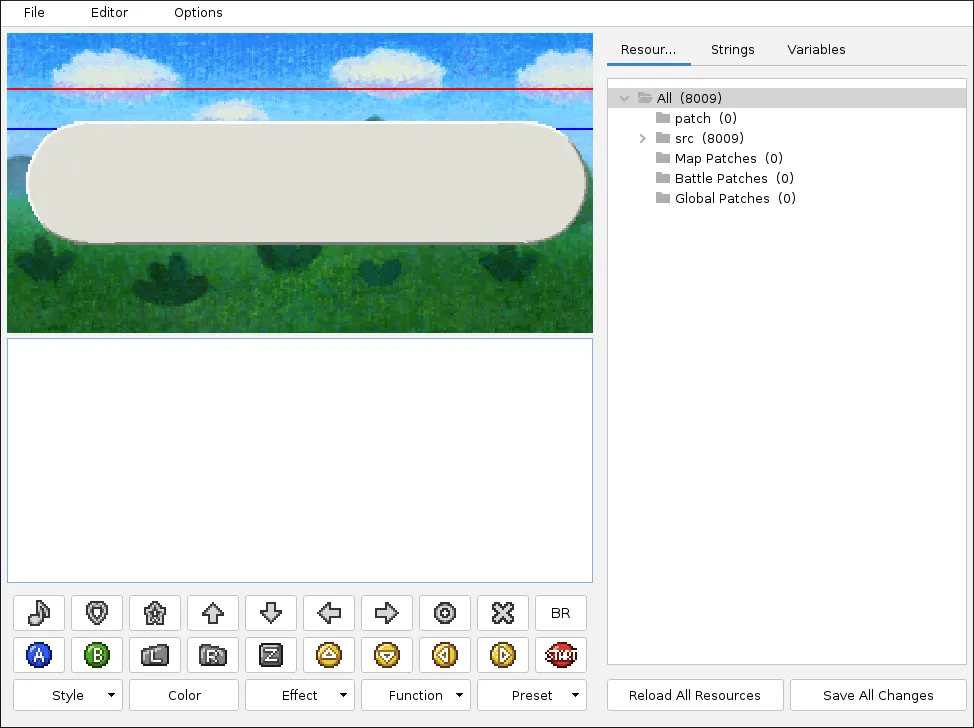The image size is (974, 728).
Task: Insert the B button glyph
Action: click(96, 655)
